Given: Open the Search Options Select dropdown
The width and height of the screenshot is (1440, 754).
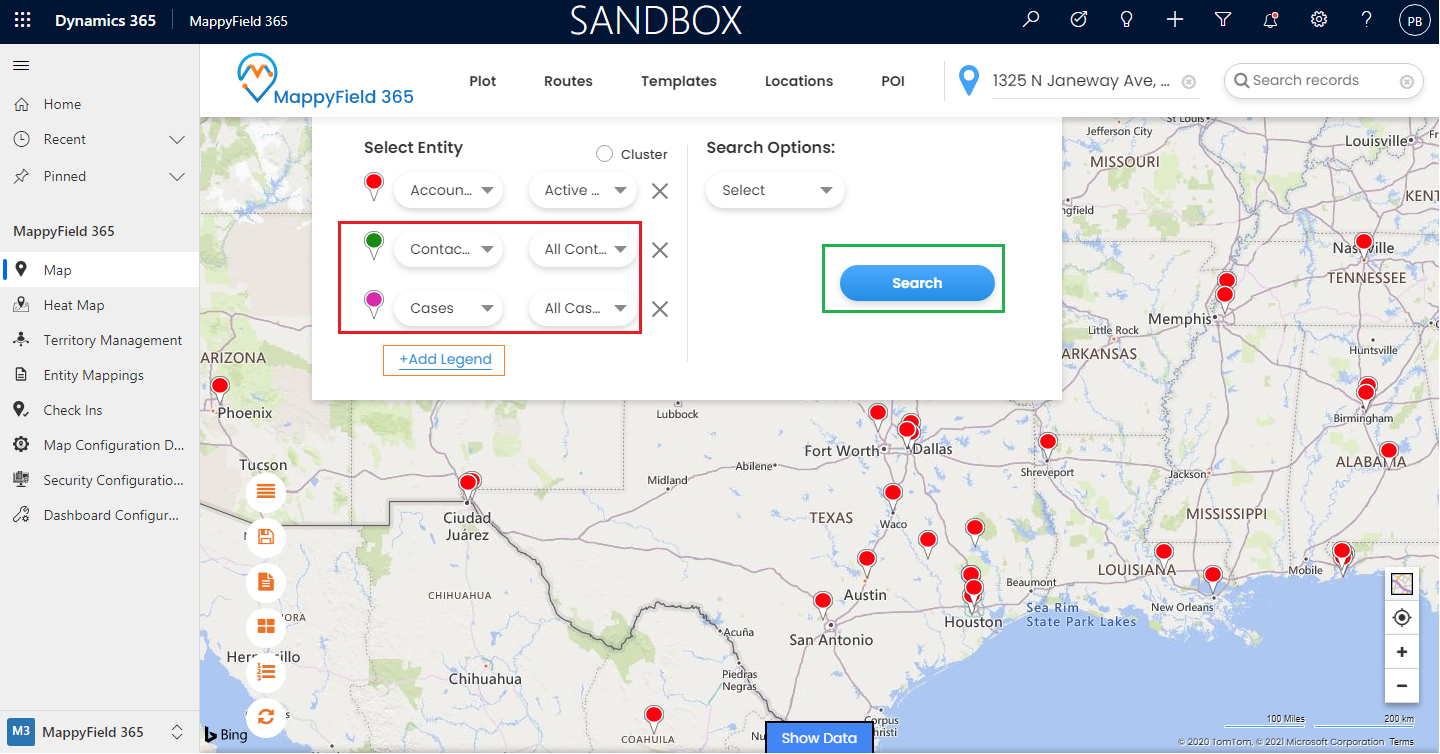Looking at the screenshot, I should point(775,190).
